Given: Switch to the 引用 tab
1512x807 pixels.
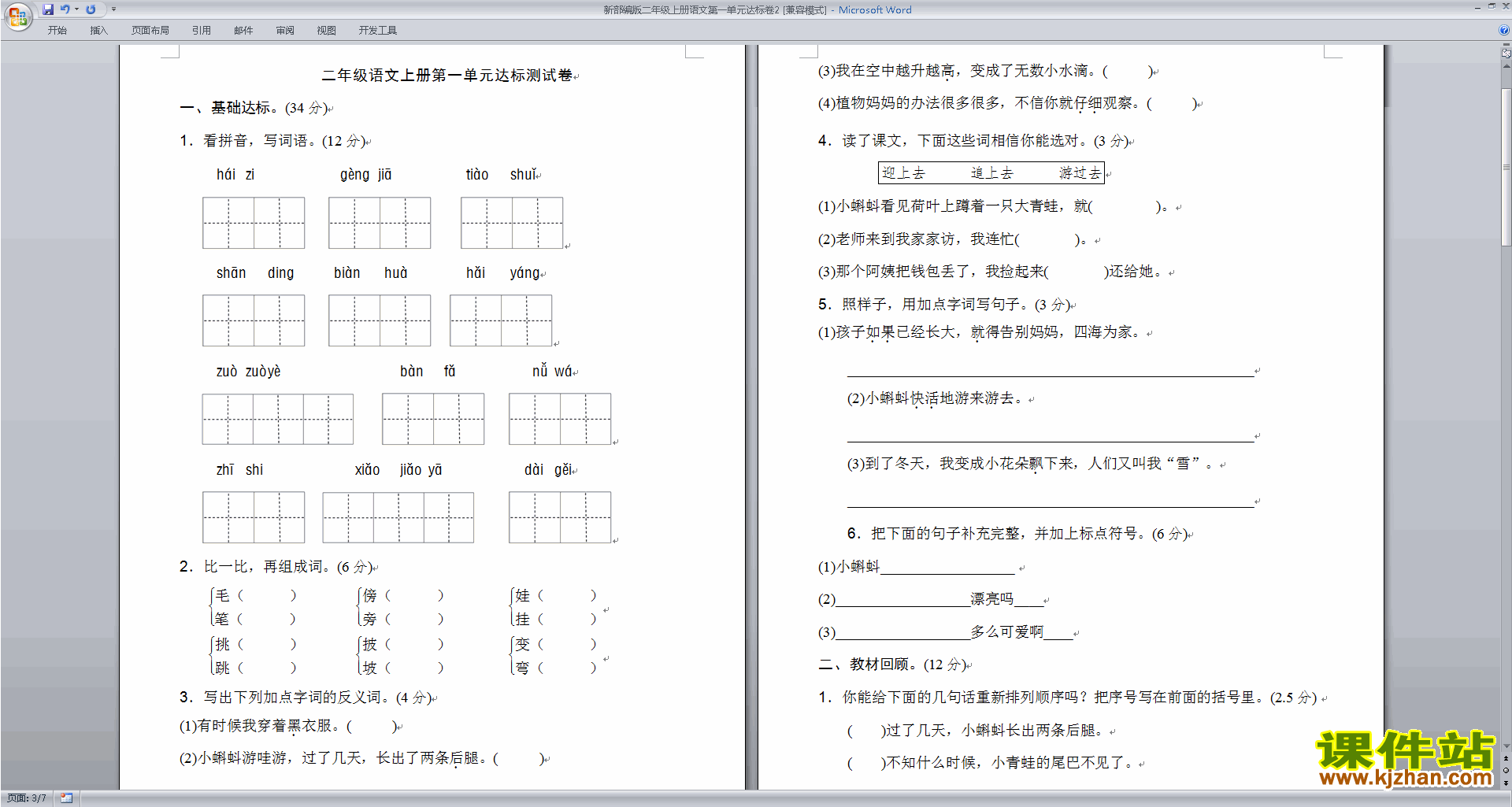Looking at the screenshot, I should (201, 31).
